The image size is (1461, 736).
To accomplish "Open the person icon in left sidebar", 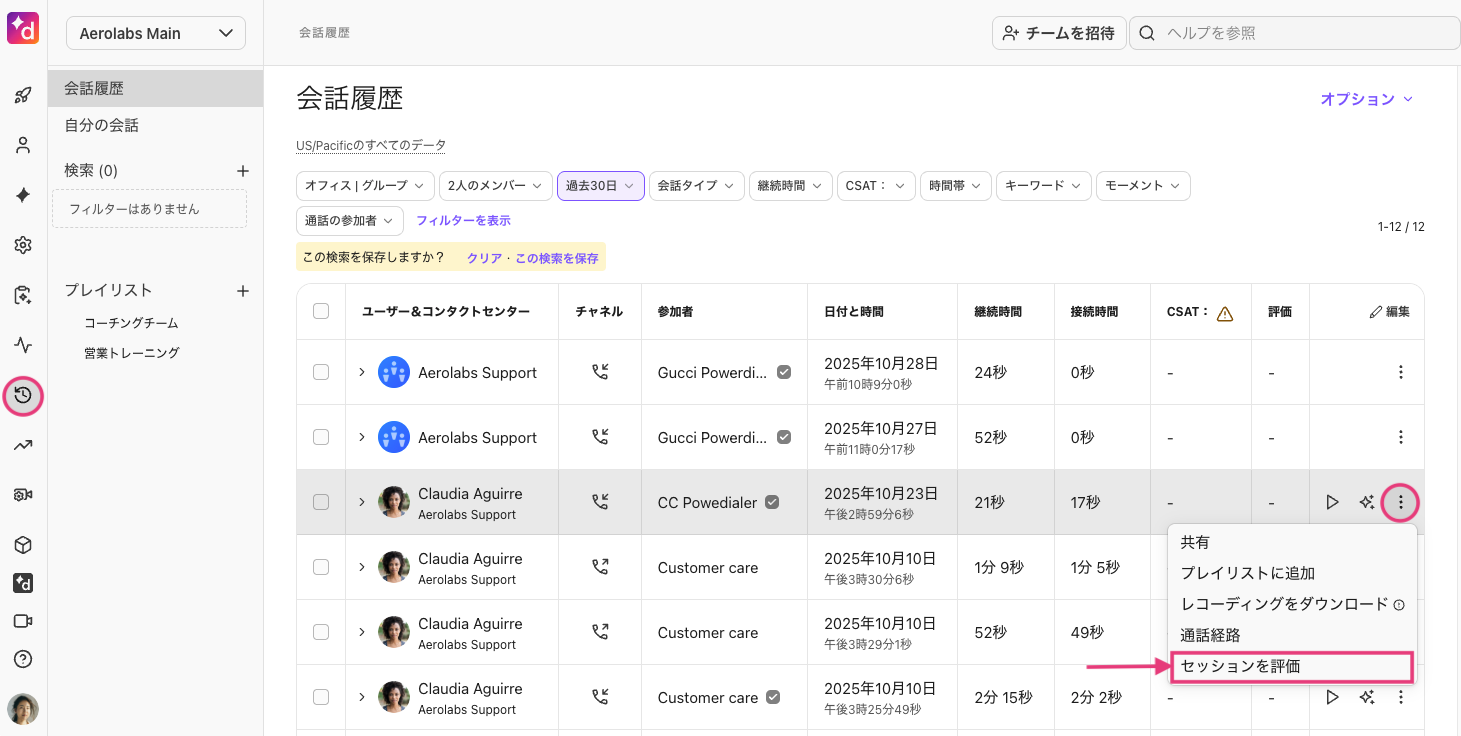I will (23, 146).
